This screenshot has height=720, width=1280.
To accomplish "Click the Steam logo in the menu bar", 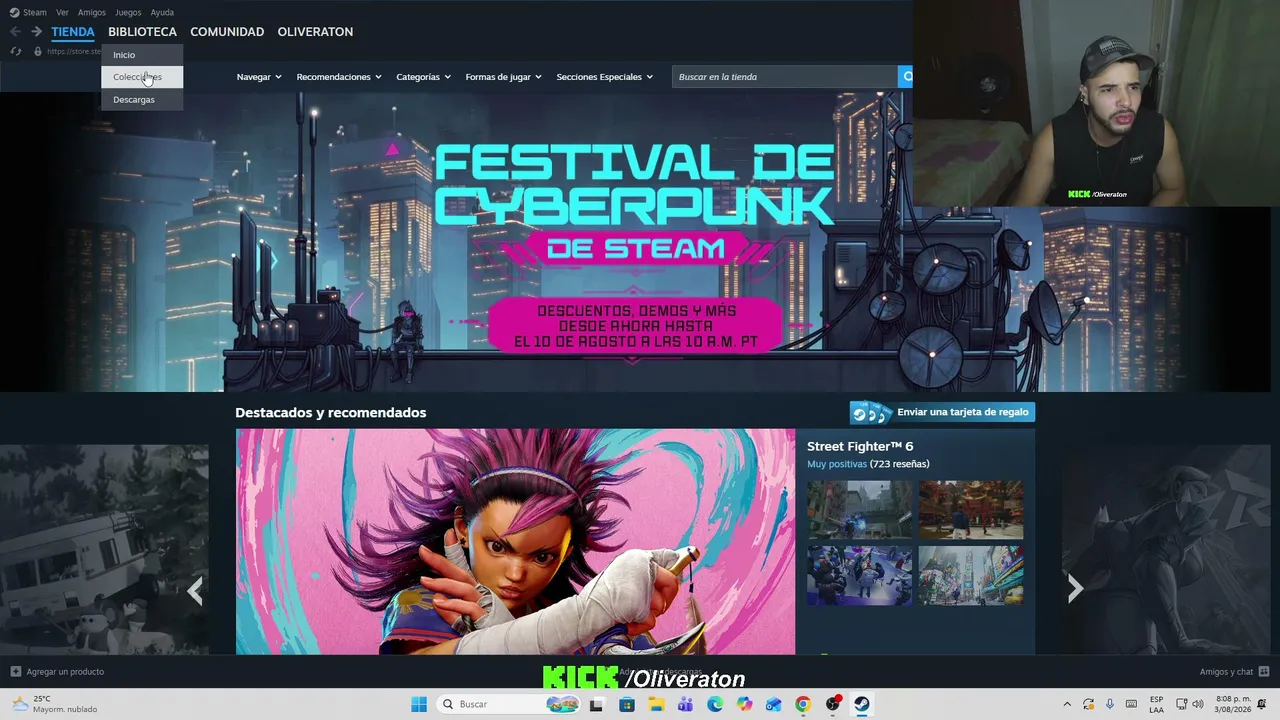I will pos(14,12).
